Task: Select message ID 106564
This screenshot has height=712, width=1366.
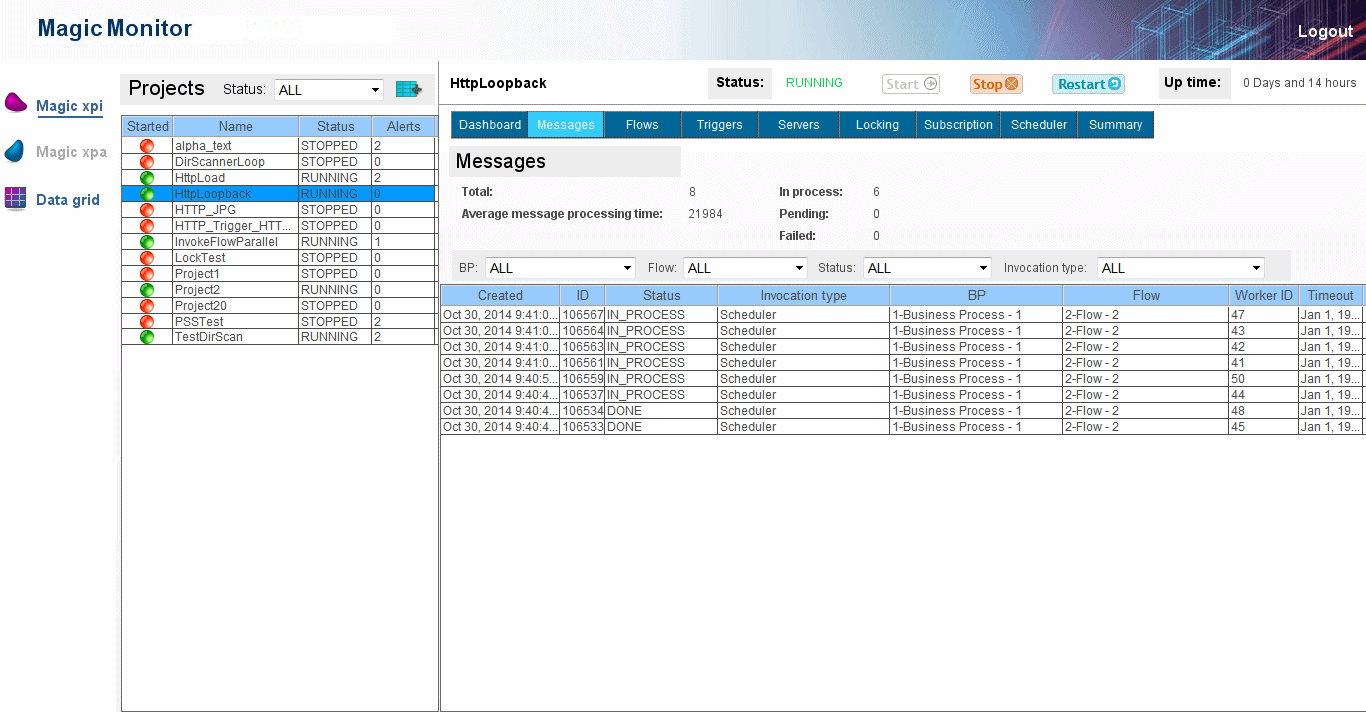Action: point(582,331)
